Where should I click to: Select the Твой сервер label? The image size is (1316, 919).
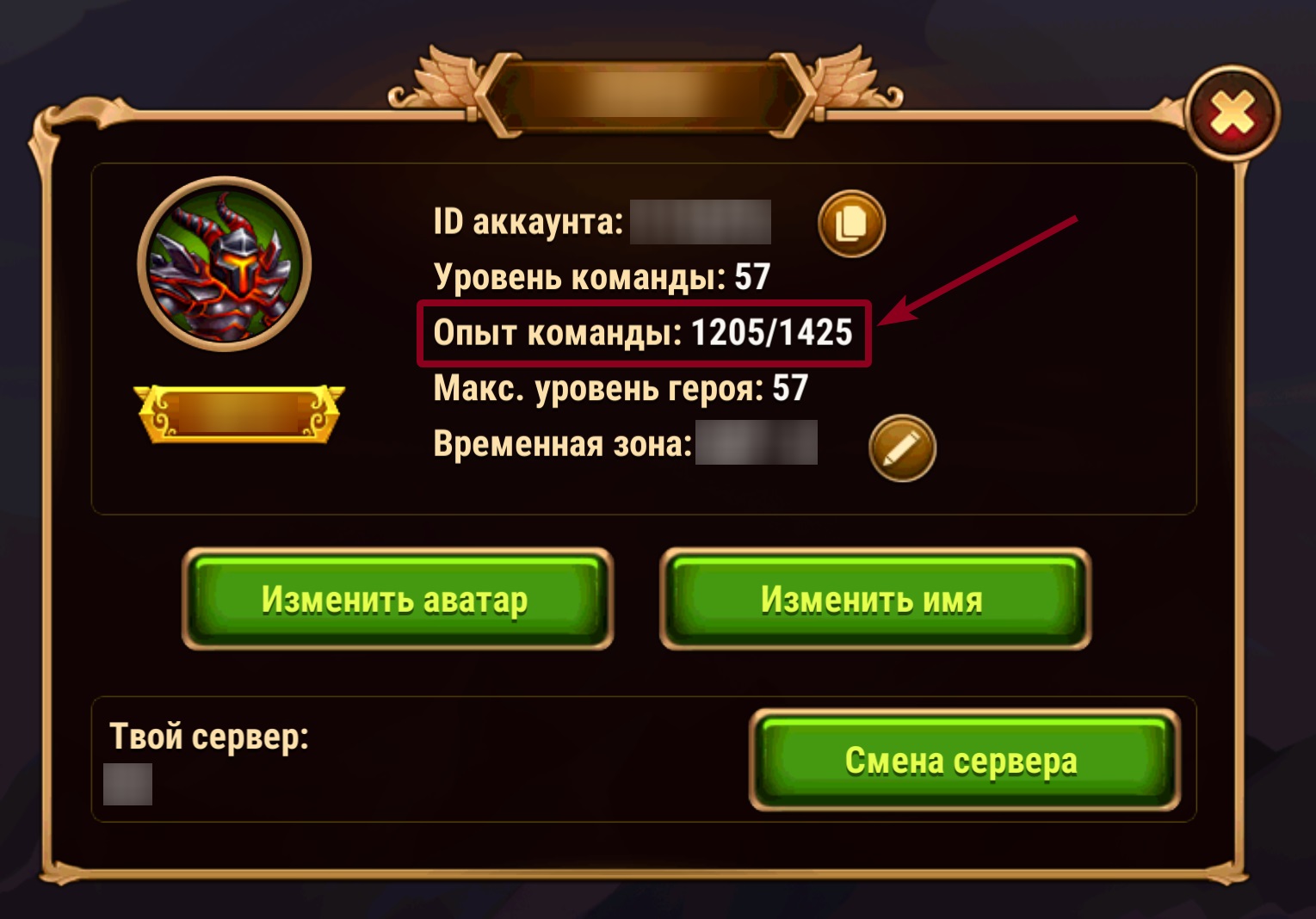(x=209, y=737)
